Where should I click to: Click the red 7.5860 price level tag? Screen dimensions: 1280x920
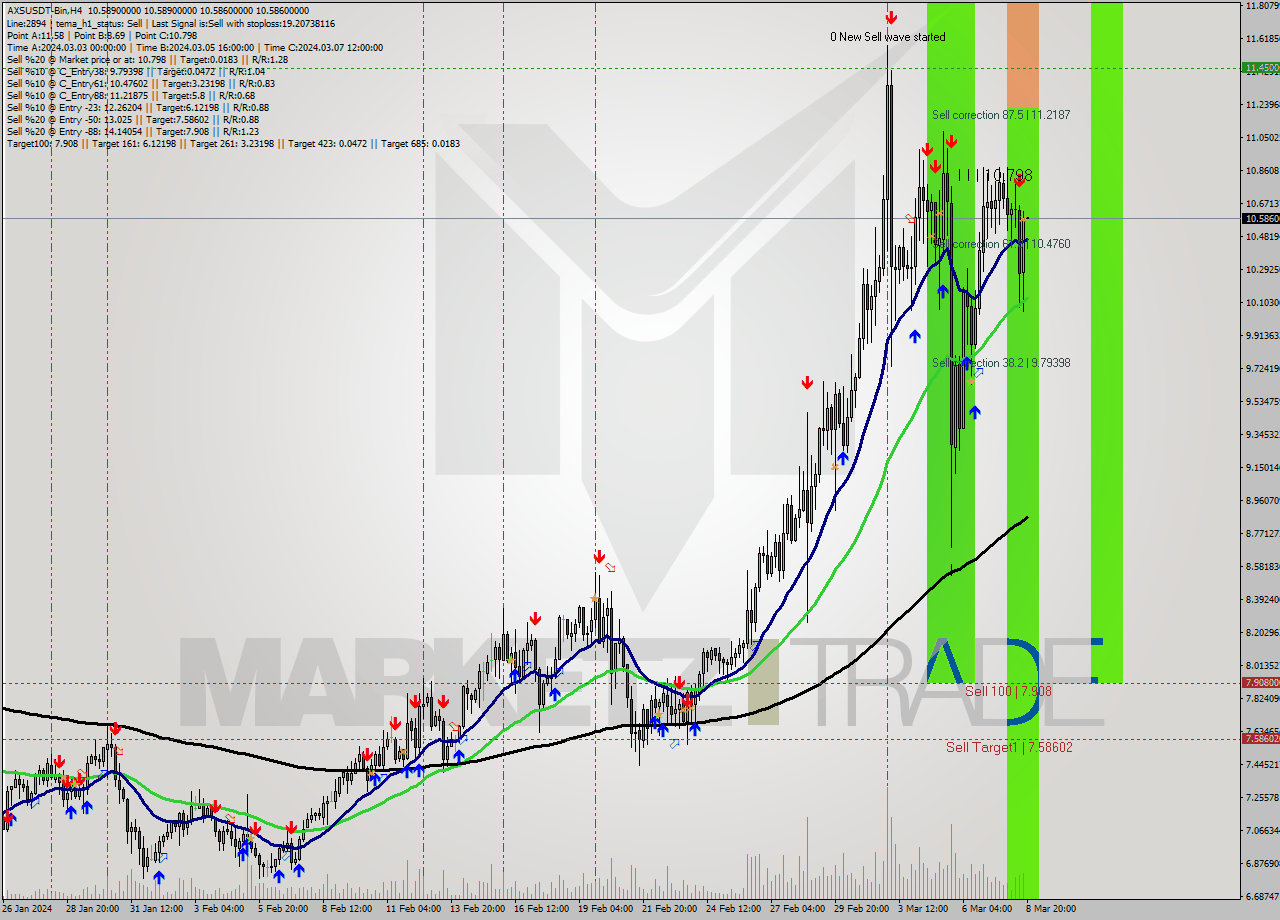point(1260,739)
